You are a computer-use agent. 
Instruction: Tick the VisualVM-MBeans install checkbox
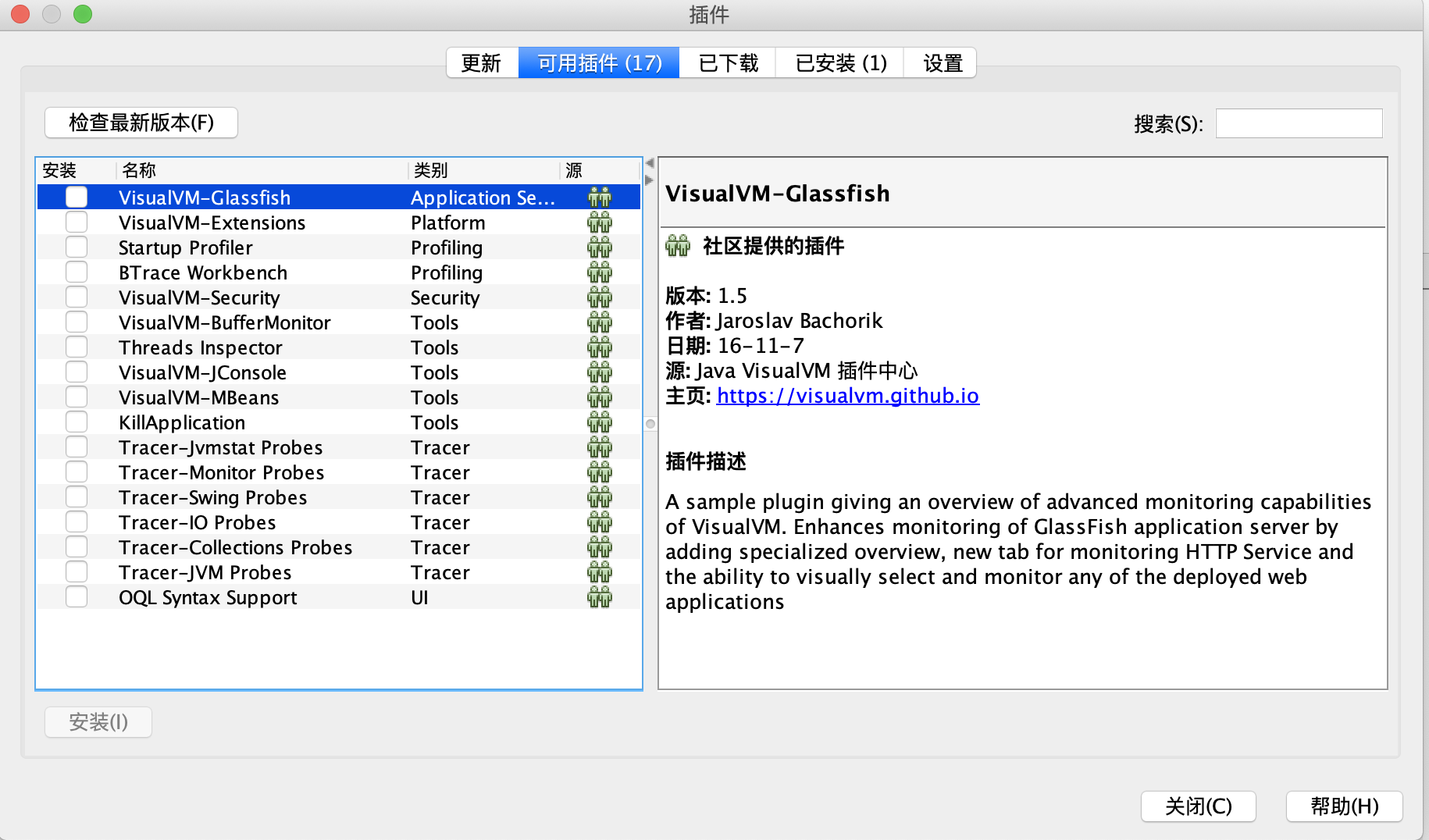[x=77, y=397]
